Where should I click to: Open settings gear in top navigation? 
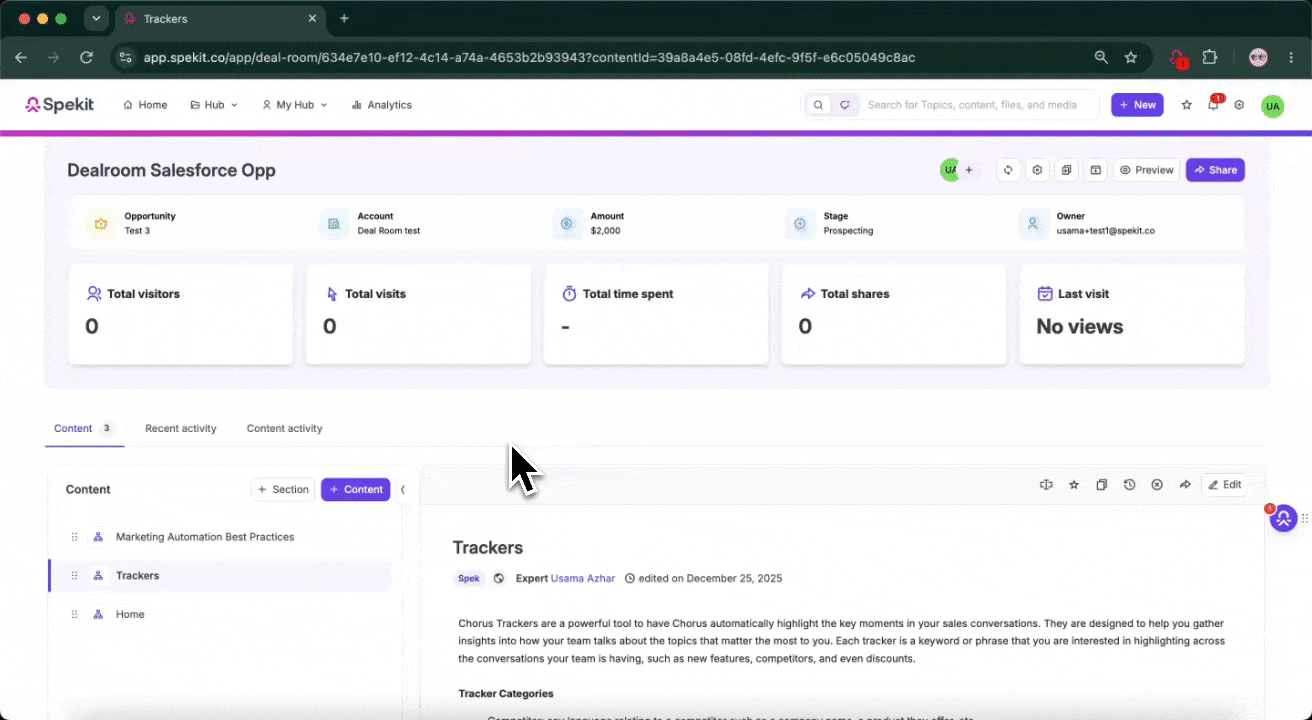coord(1239,105)
